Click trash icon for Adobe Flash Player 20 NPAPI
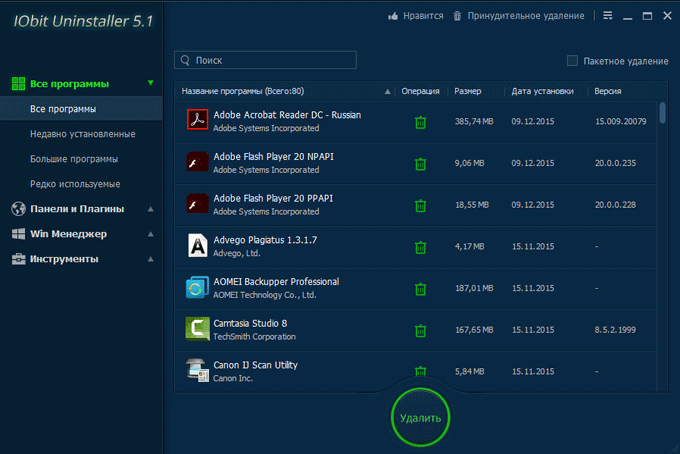 point(420,164)
